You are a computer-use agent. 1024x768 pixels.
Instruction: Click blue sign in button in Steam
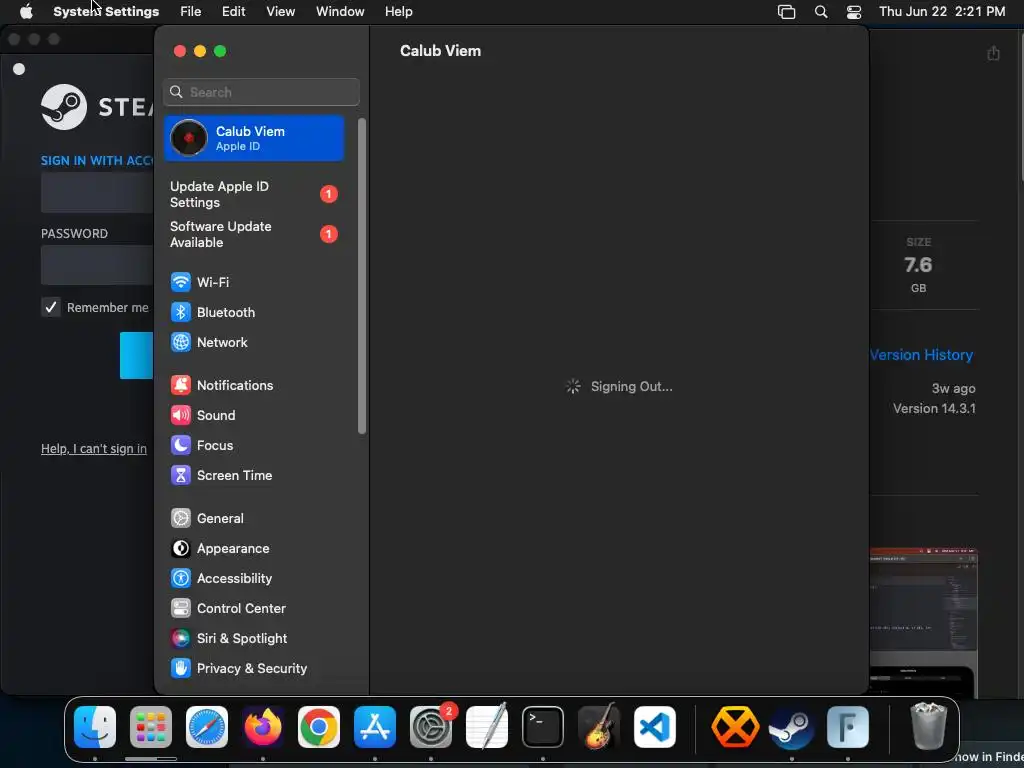pyautogui.click(x=136, y=355)
